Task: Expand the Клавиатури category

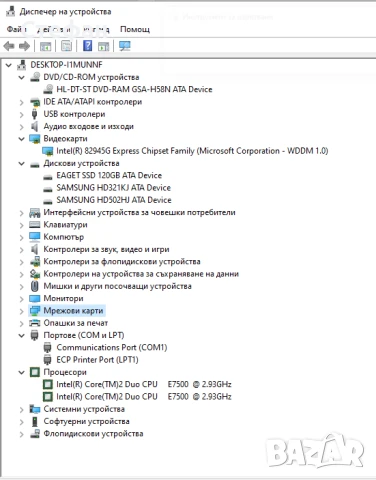Action: point(22,225)
